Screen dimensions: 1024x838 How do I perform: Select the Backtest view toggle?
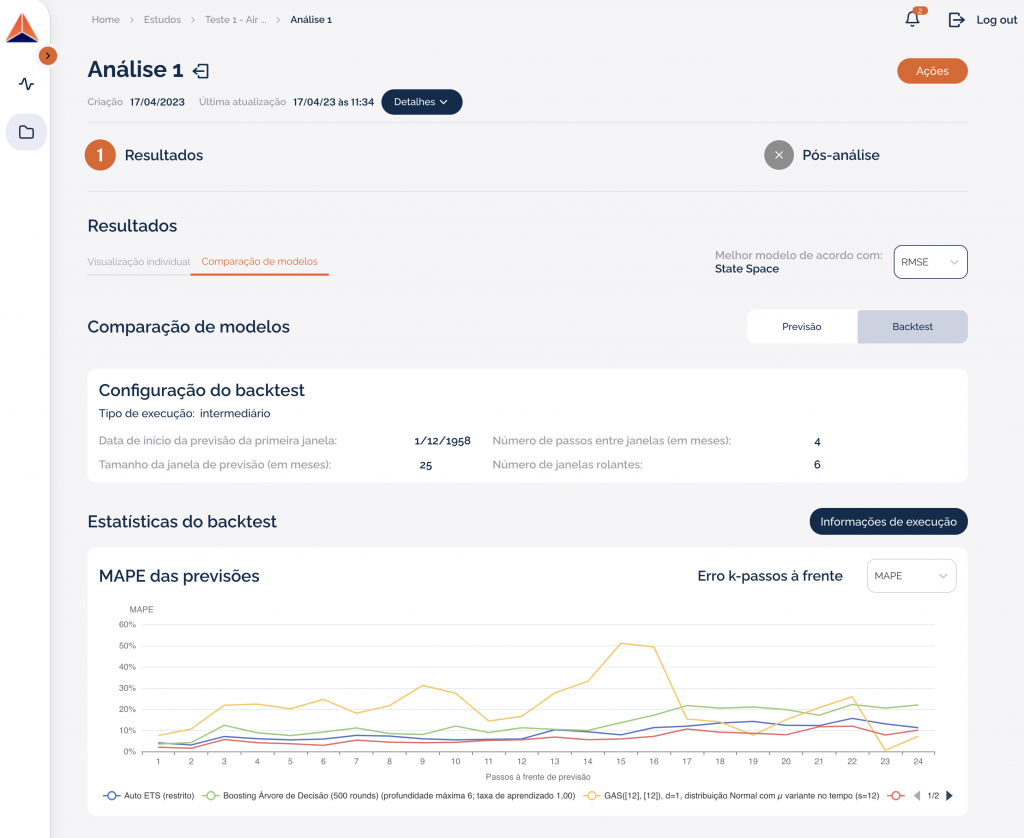(x=912, y=327)
